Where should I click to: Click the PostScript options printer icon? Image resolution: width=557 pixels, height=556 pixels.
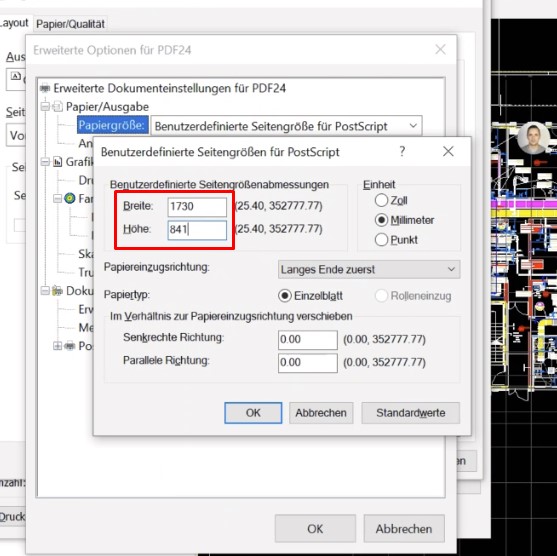click(x=70, y=345)
